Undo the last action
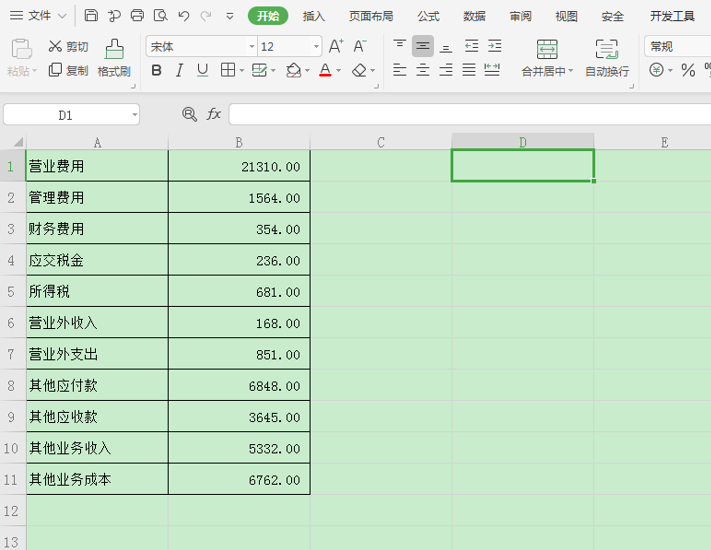 click(x=184, y=16)
